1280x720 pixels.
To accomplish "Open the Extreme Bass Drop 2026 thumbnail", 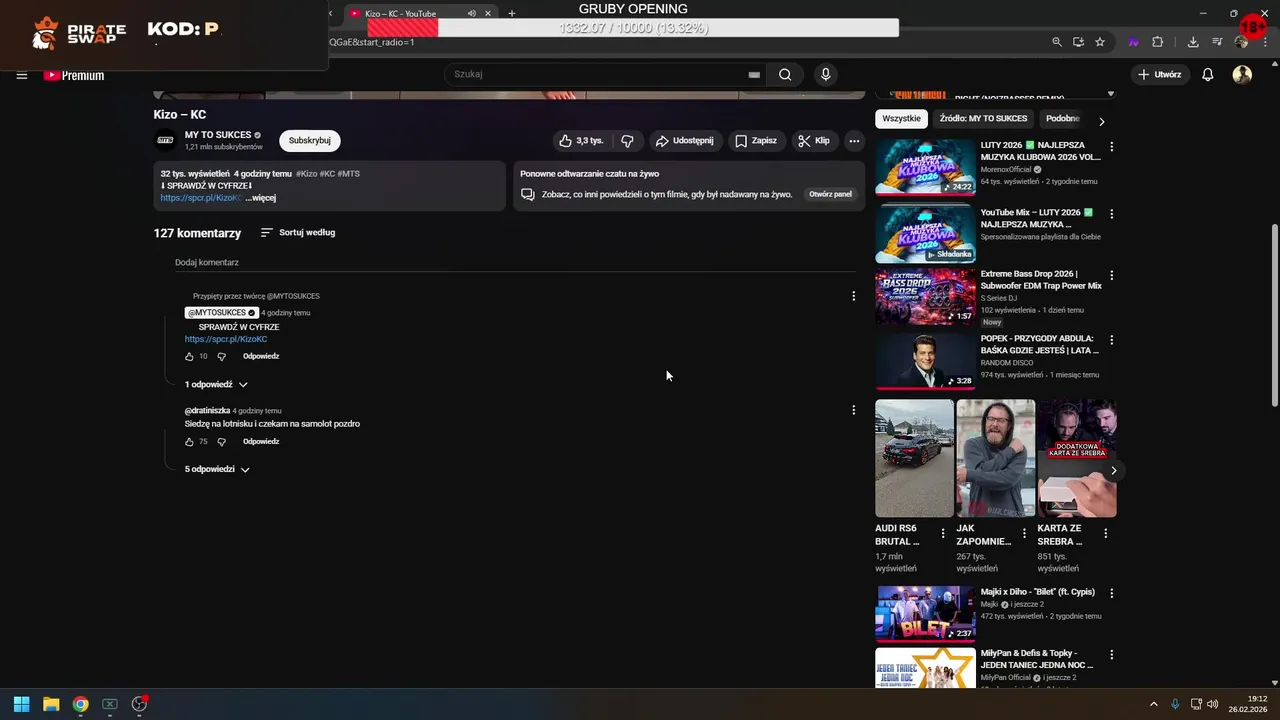I will [925, 296].
